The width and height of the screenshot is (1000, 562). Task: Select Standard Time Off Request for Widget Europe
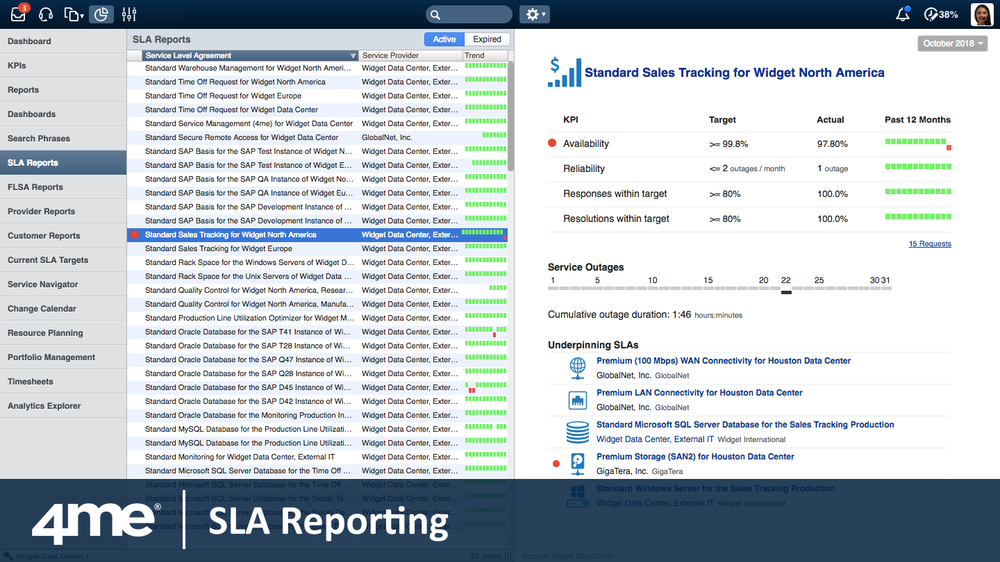point(317,96)
